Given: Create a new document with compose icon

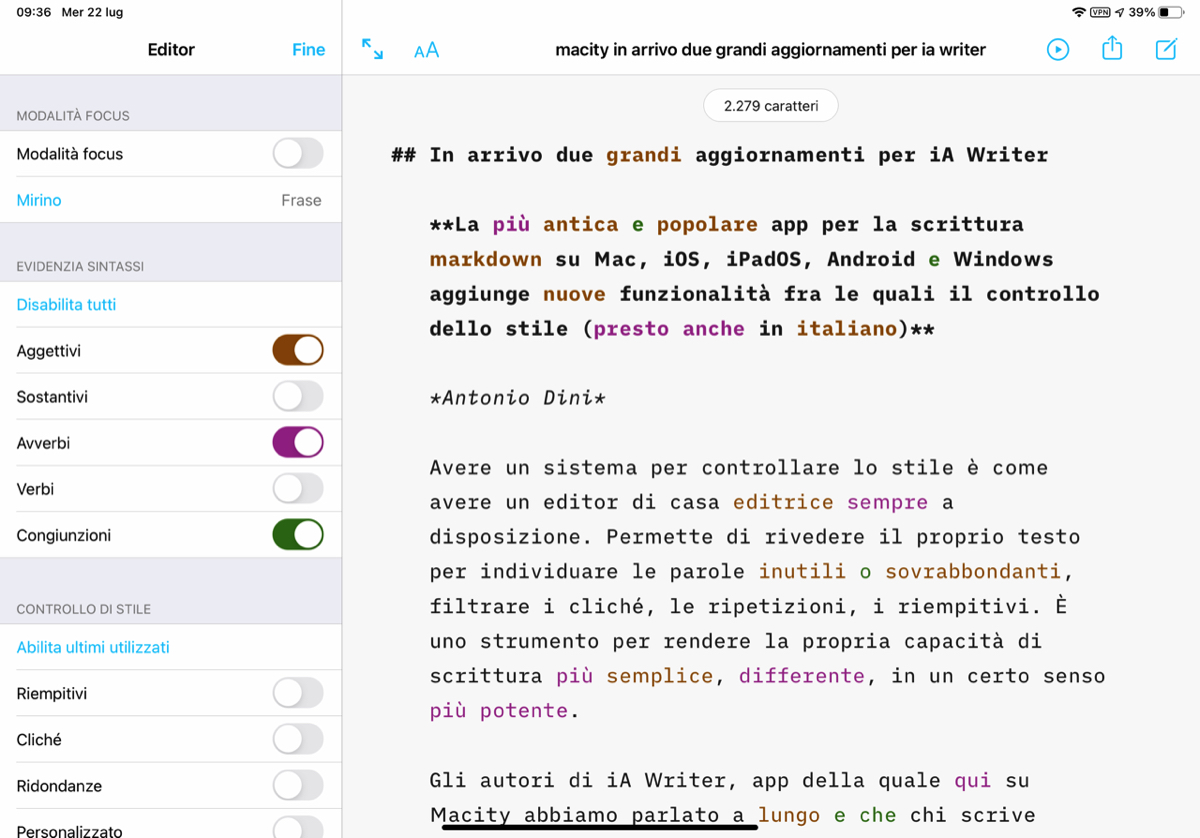Looking at the screenshot, I should (1166, 49).
